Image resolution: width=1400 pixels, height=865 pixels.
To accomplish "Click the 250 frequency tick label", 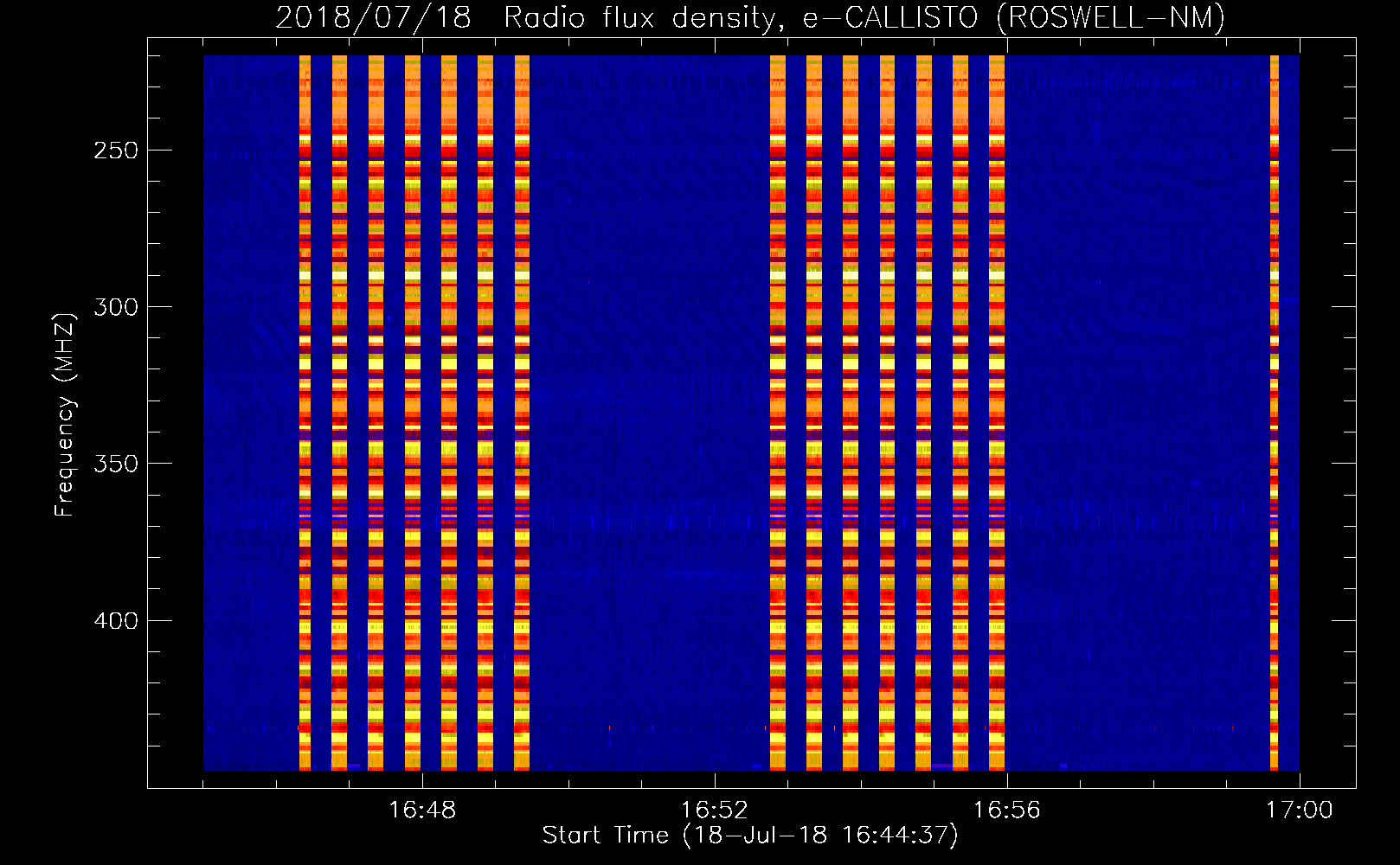I will [x=115, y=151].
